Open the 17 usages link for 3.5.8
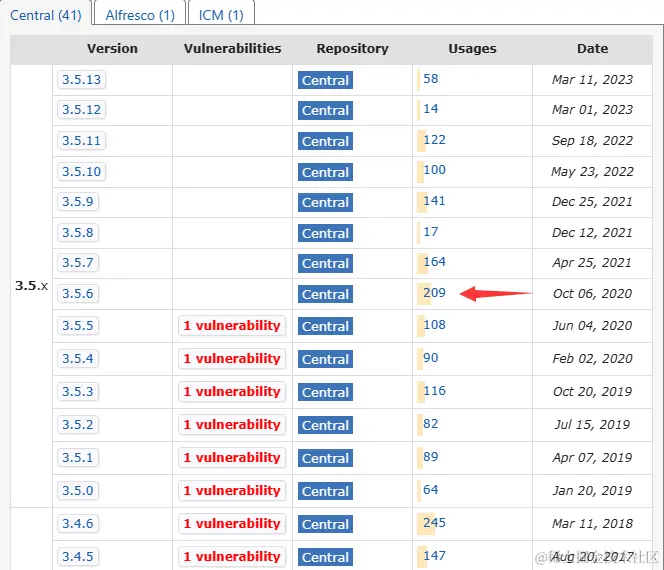664x570 pixels. click(x=431, y=232)
